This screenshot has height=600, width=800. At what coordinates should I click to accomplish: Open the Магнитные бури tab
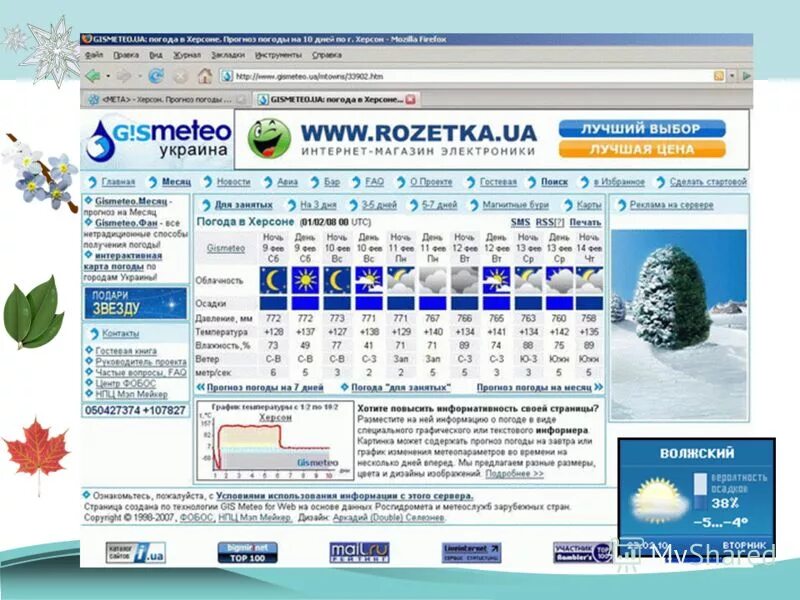pyautogui.click(x=515, y=205)
